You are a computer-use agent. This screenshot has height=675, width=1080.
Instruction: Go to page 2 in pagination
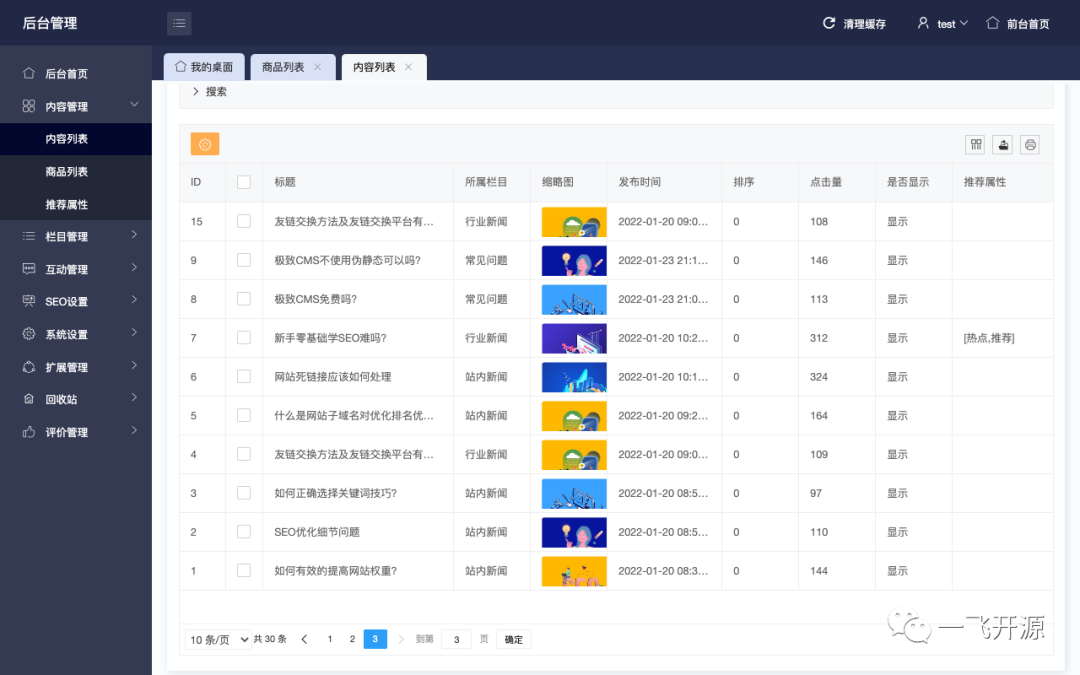click(352, 639)
